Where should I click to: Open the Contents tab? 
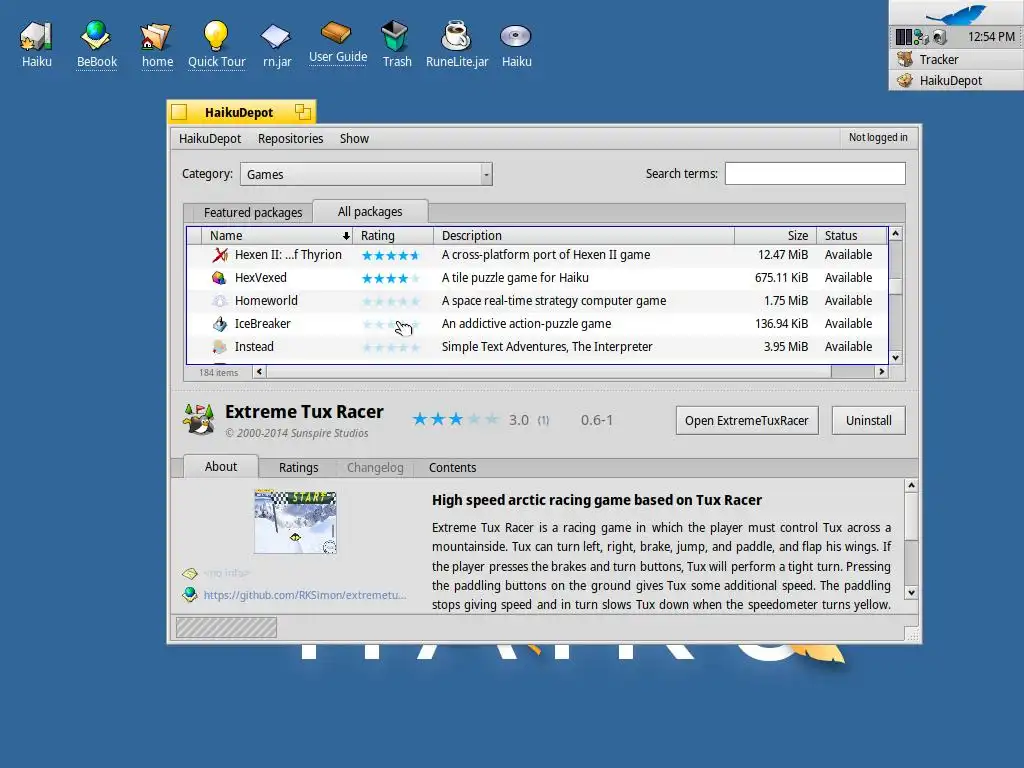453,468
